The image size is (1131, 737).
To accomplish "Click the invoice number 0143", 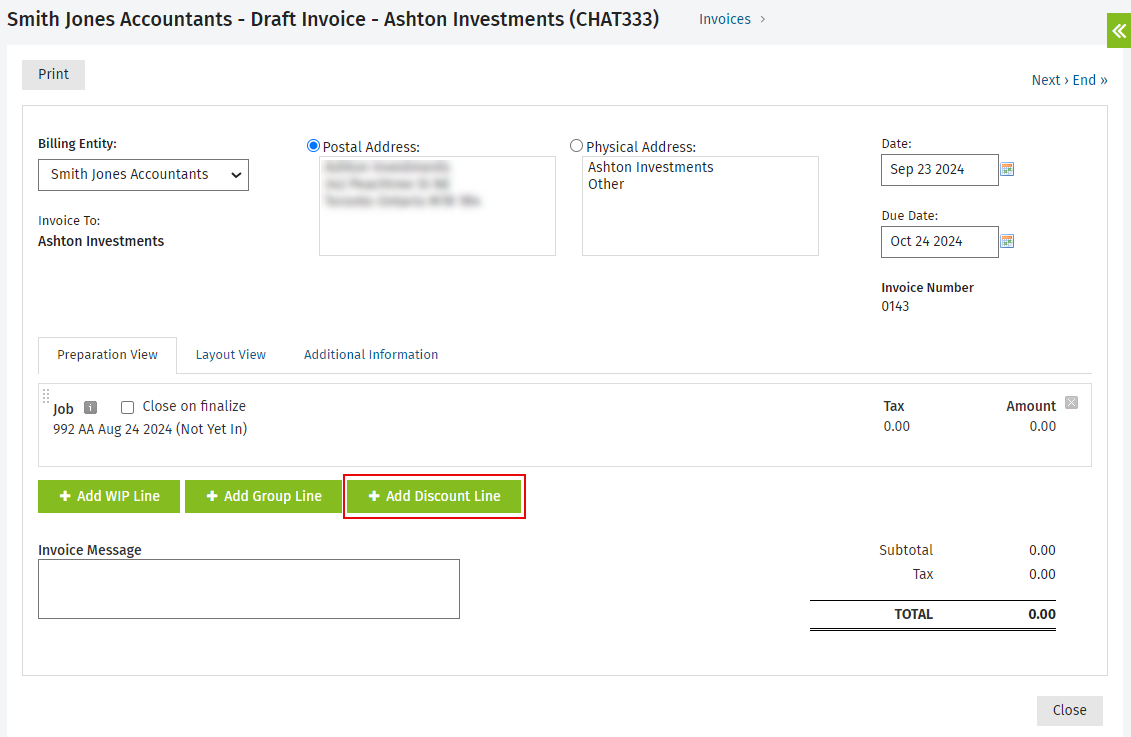I will (895, 306).
